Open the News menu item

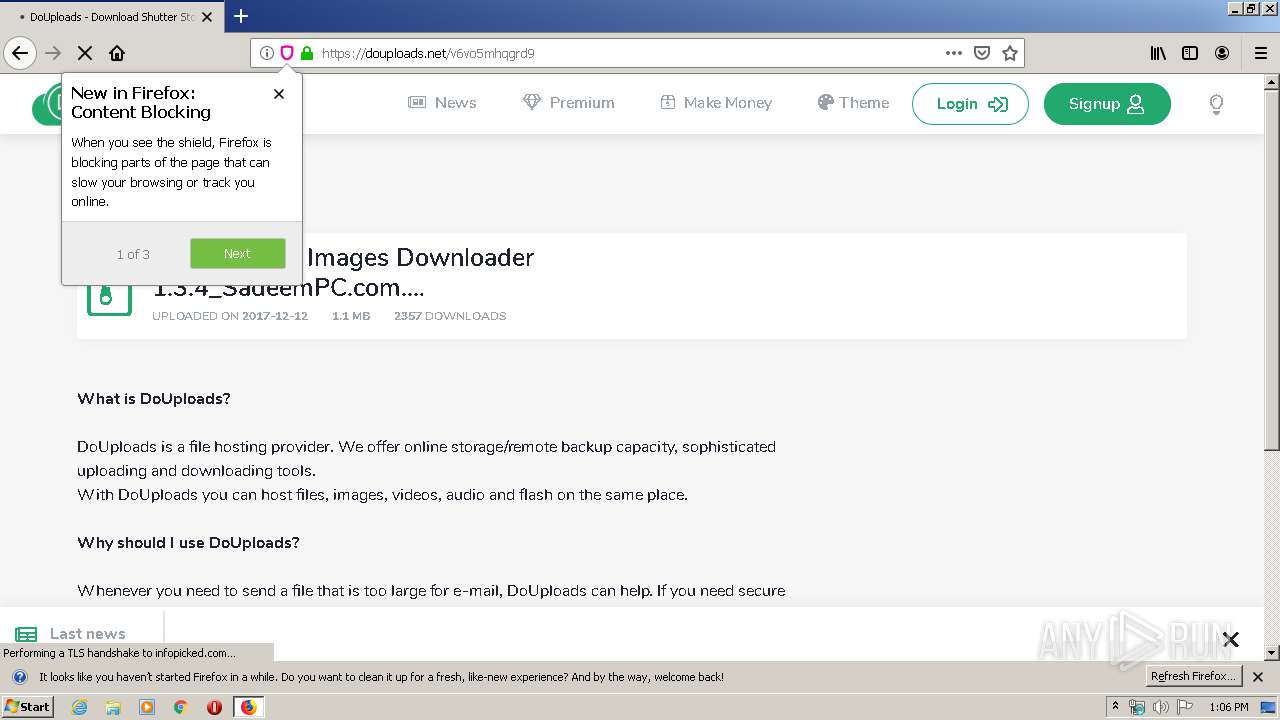coord(442,102)
